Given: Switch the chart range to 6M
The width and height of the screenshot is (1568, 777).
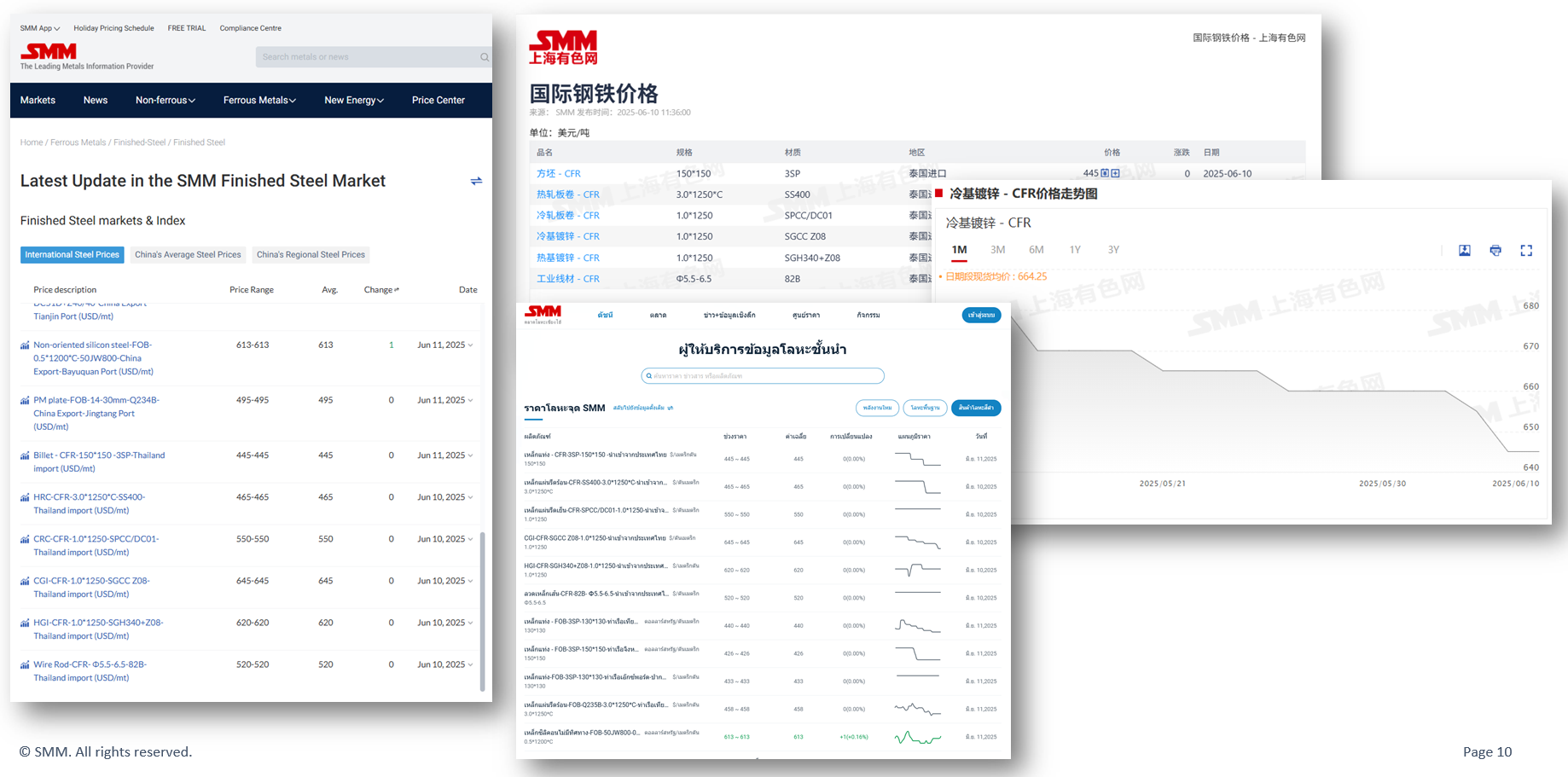Looking at the screenshot, I should click(x=1037, y=250).
